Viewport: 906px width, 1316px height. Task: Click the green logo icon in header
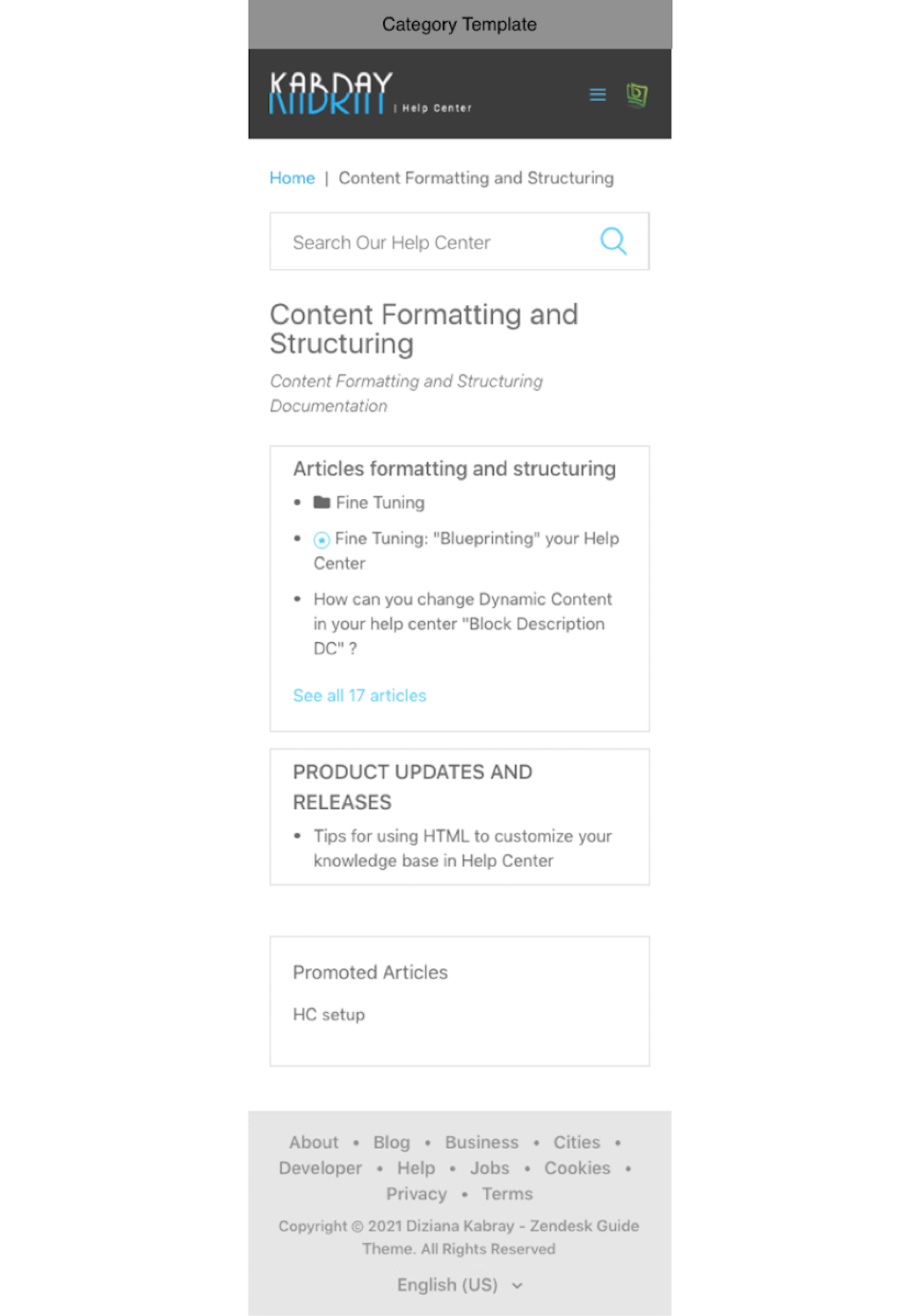[x=637, y=95]
